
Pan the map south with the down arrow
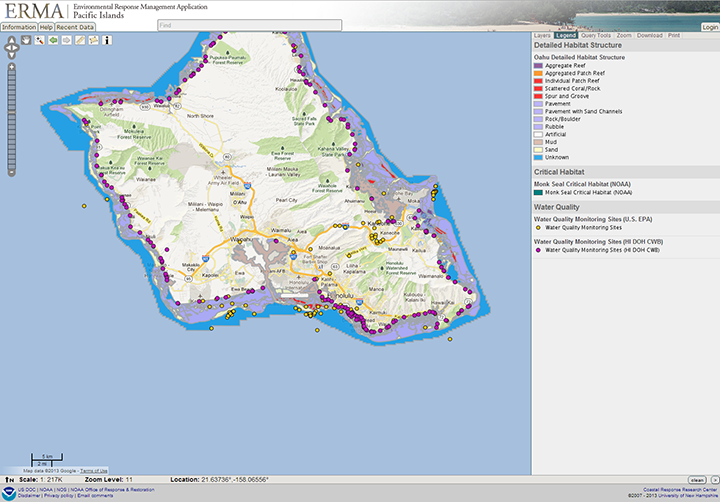coord(12,55)
